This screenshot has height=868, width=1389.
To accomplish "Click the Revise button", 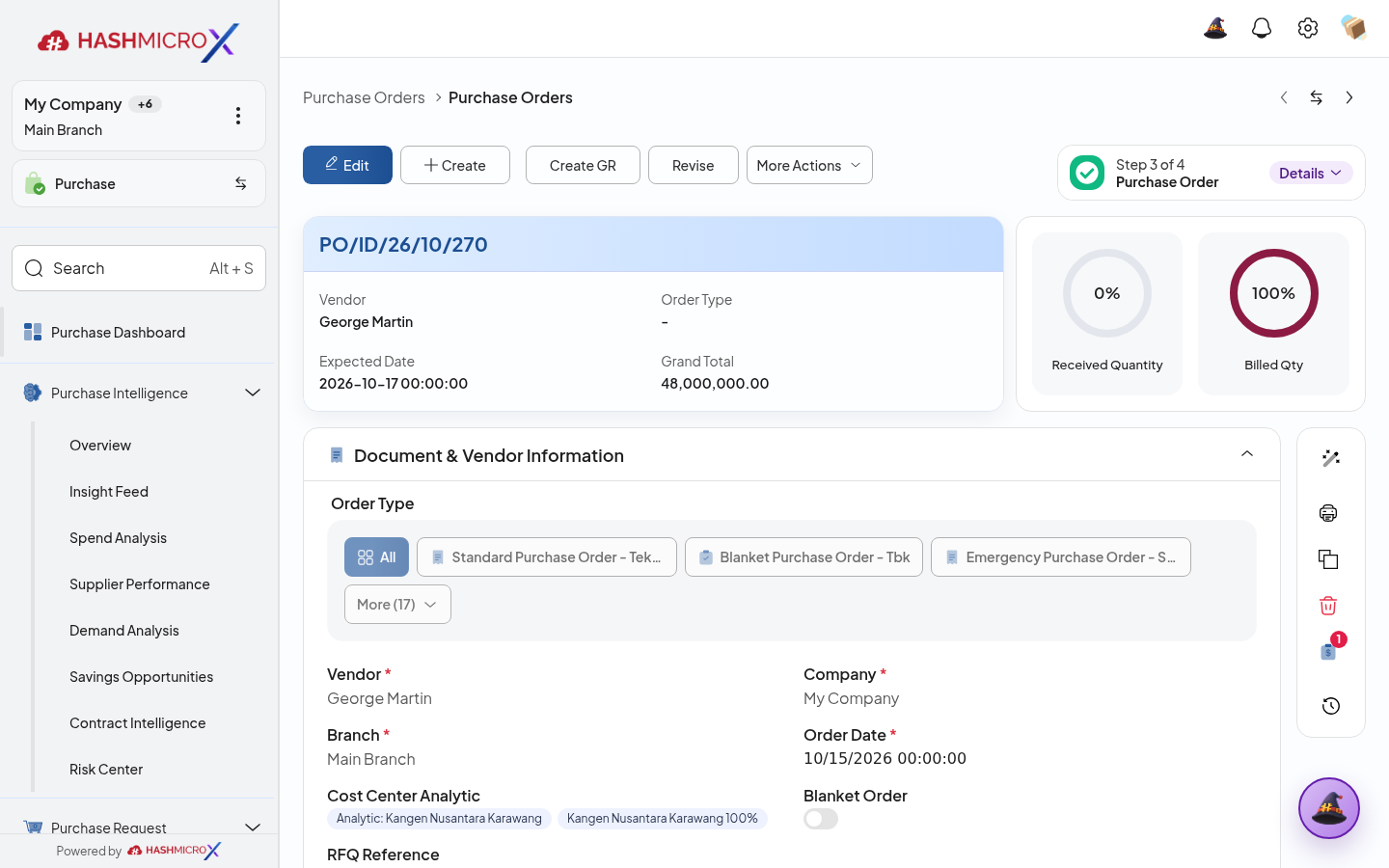I will click(x=694, y=165).
